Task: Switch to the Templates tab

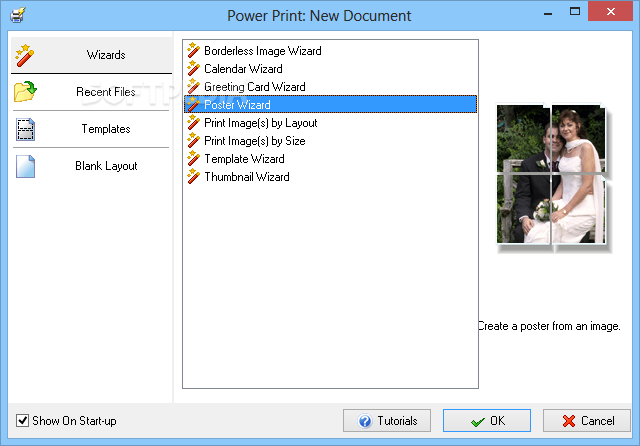Action: point(91,129)
